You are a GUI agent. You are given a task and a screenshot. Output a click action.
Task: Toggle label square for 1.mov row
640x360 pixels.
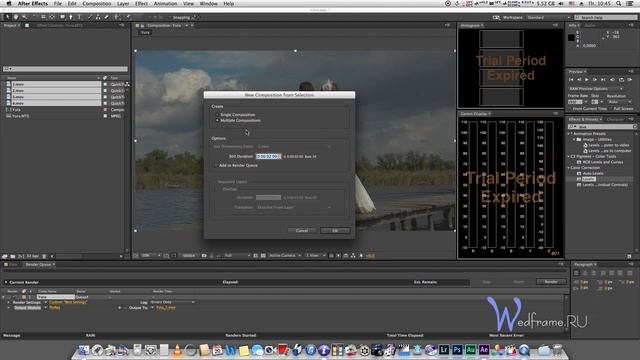(105, 84)
